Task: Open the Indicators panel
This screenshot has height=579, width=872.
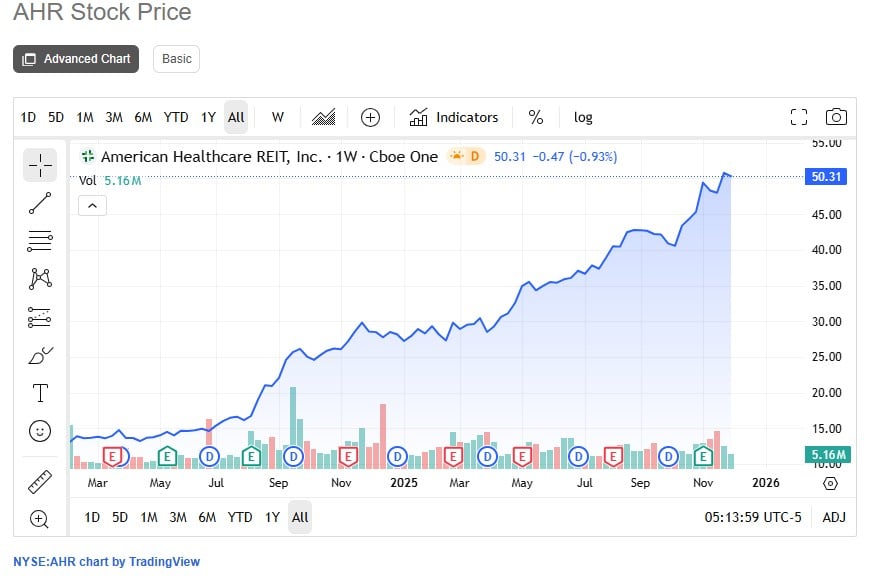Action: tap(454, 117)
